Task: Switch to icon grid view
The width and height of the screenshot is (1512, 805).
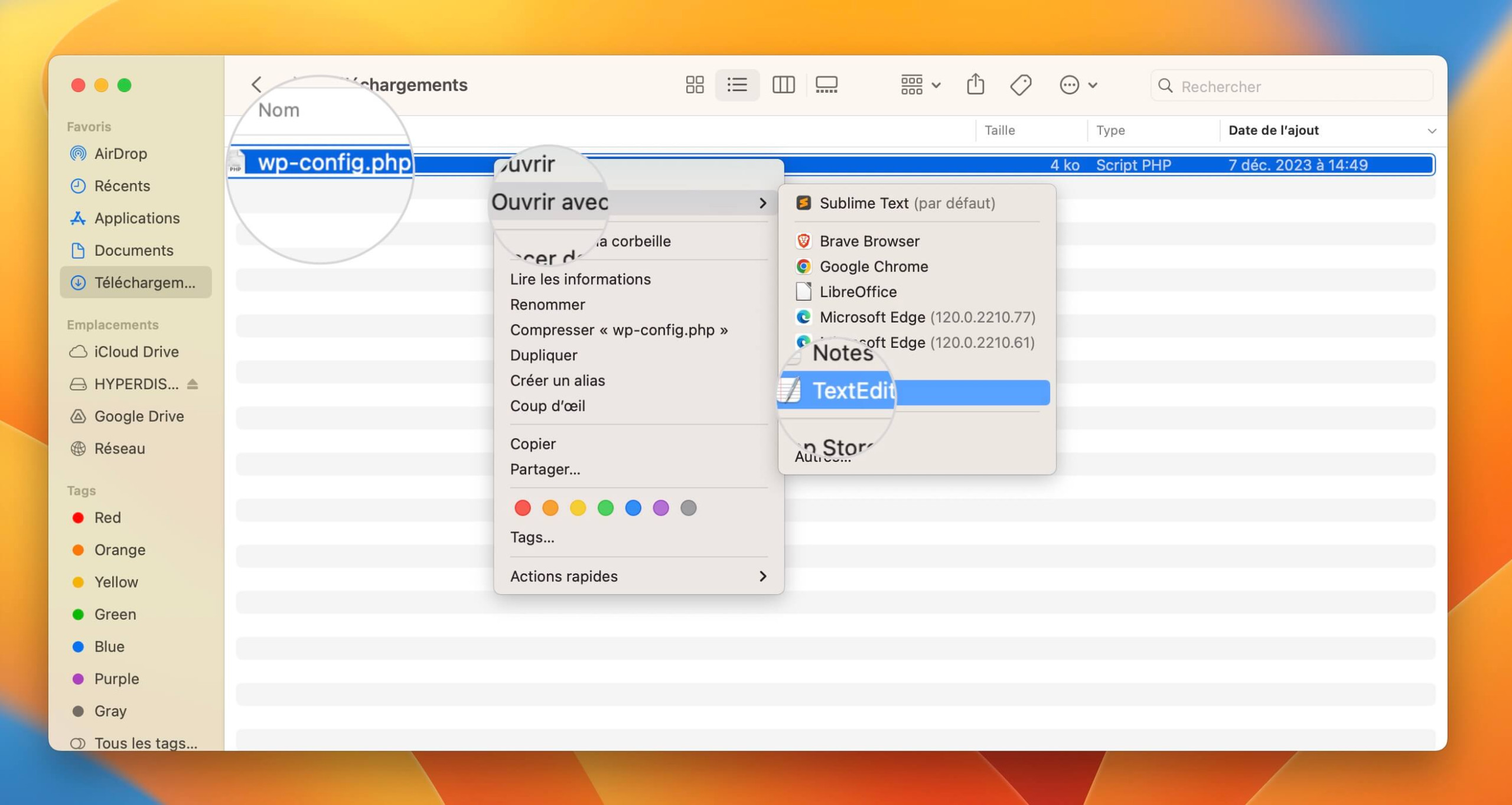Action: (x=695, y=85)
